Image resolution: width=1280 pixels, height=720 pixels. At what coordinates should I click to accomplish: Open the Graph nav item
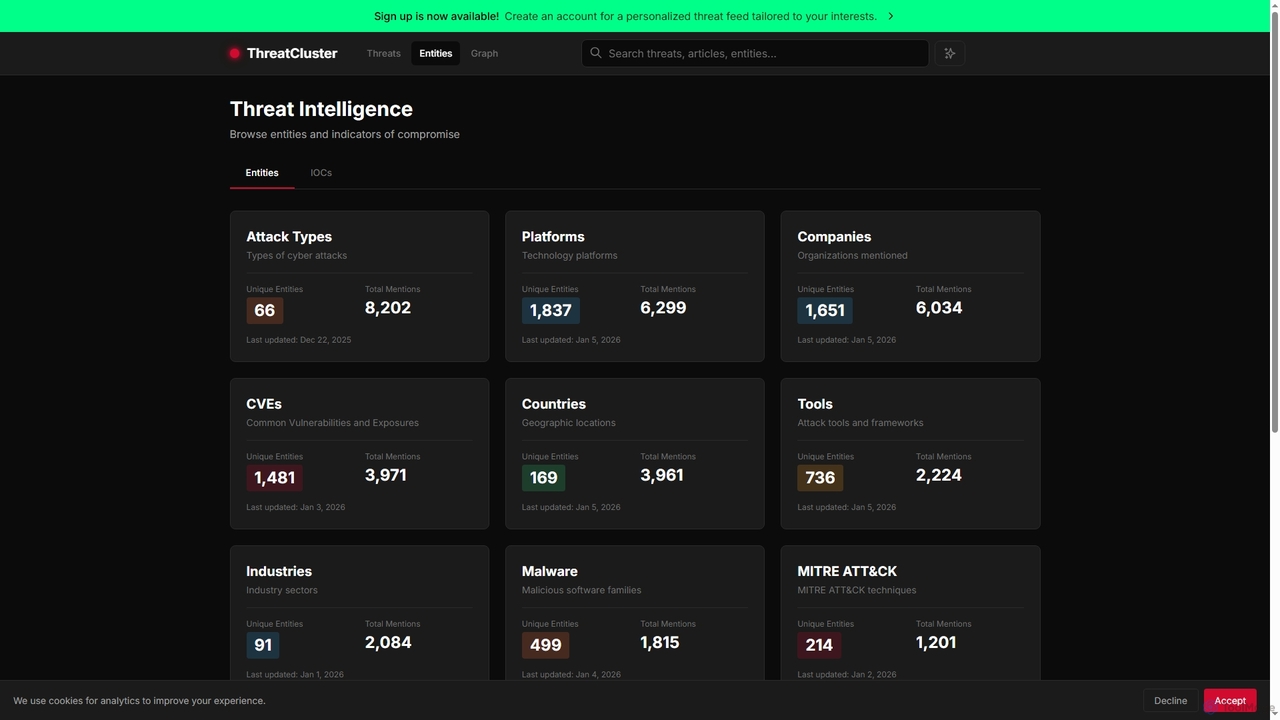pos(484,54)
